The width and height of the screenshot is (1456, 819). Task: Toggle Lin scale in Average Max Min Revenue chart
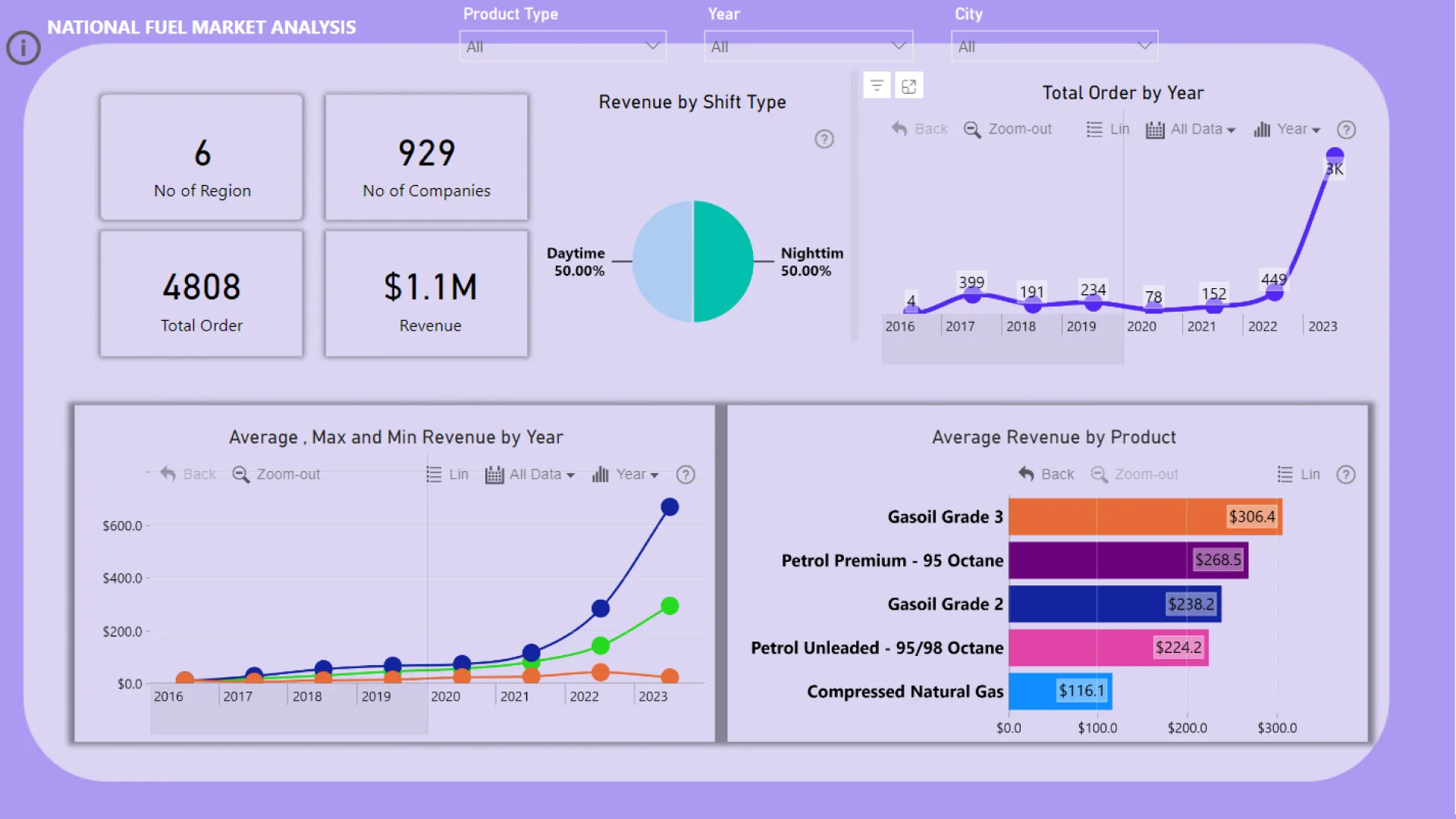point(447,474)
